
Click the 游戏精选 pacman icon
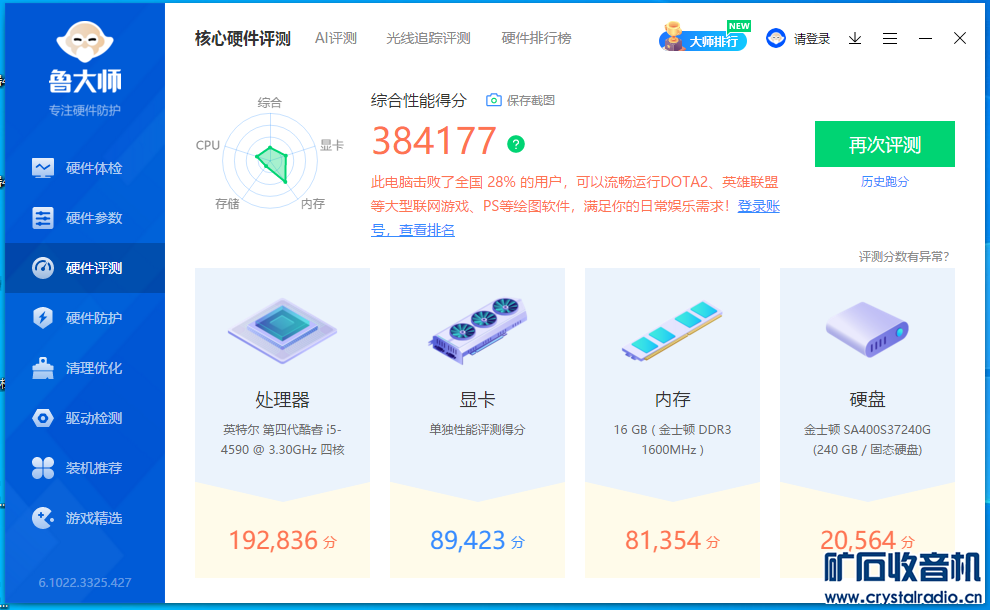pyautogui.click(x=43, y=518)
